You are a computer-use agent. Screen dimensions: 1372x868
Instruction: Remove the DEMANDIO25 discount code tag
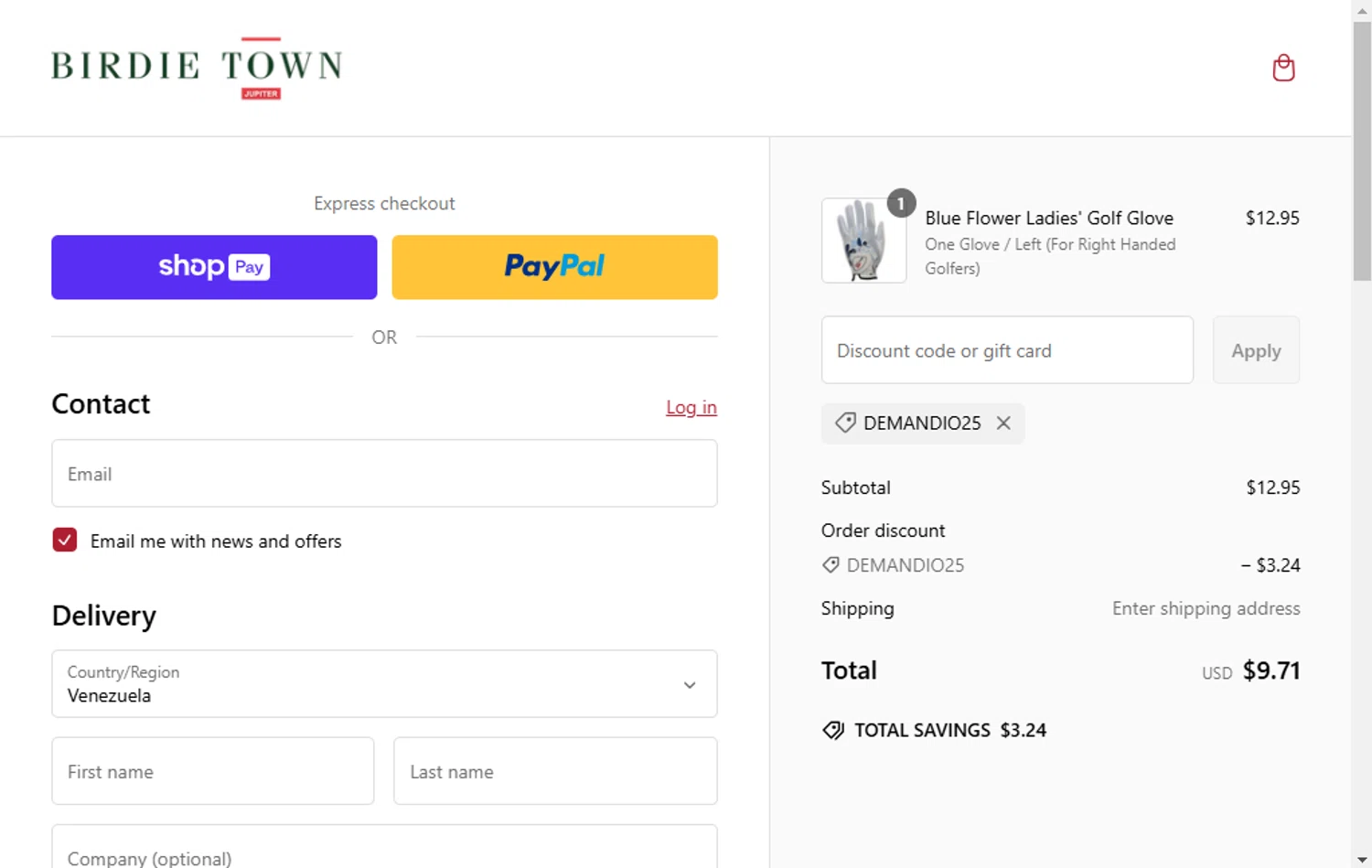1003,423
